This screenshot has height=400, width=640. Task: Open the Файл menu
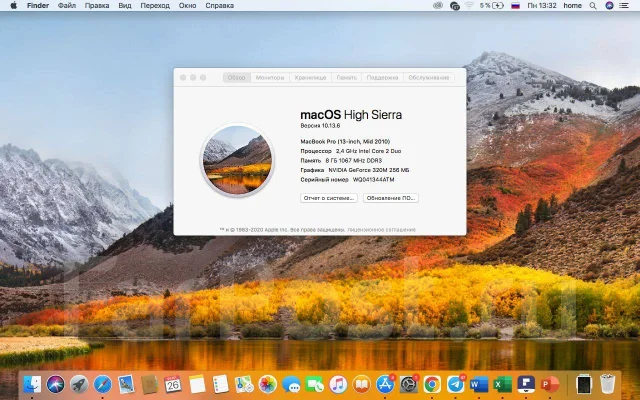(x=67, y=6)
